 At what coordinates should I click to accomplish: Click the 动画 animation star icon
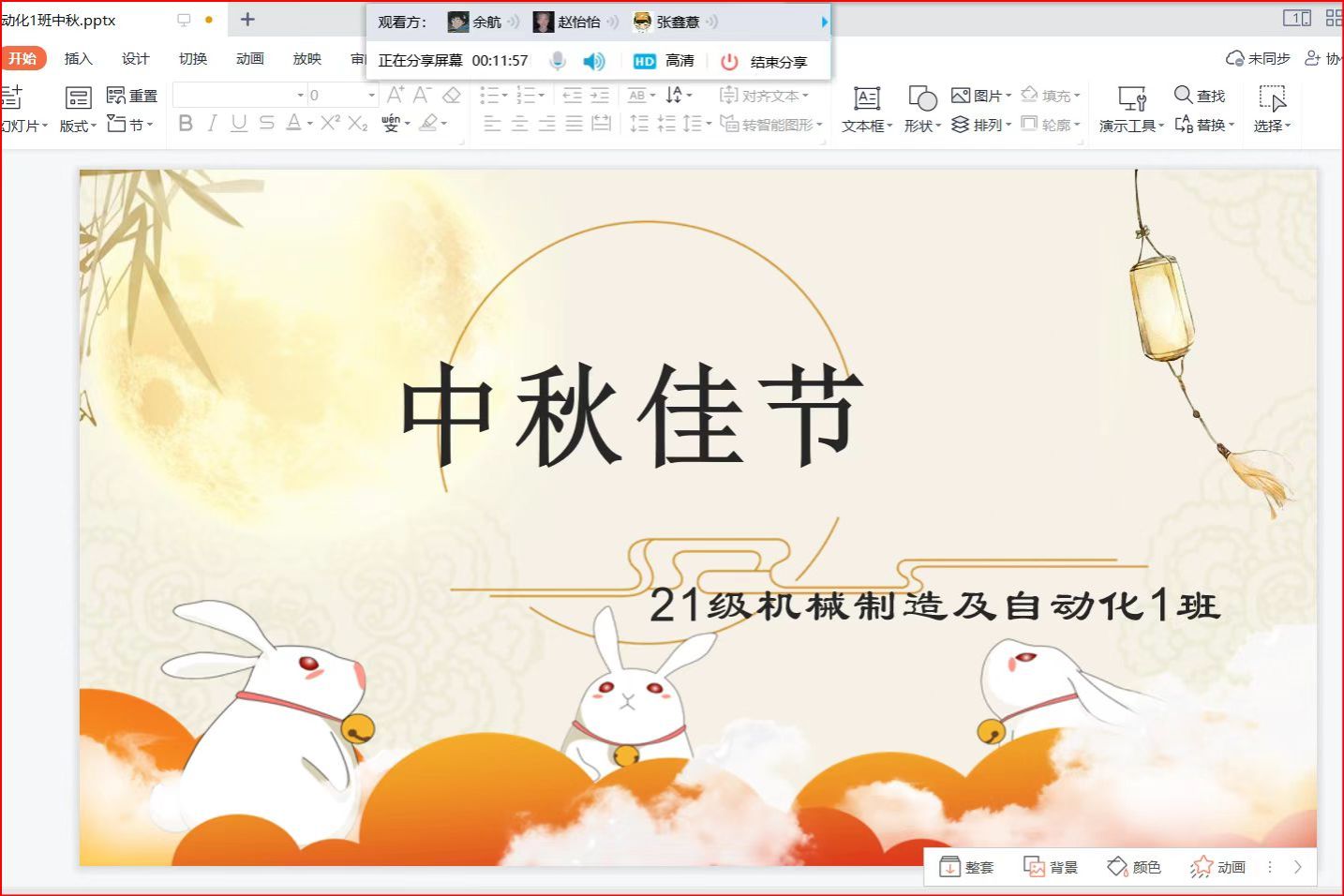(x=1201, y=867)
